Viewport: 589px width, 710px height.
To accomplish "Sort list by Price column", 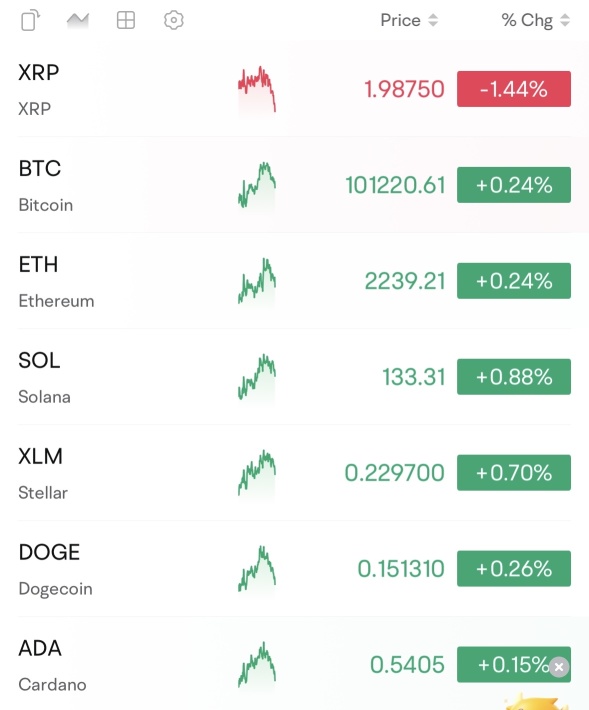I will point(409,20).
